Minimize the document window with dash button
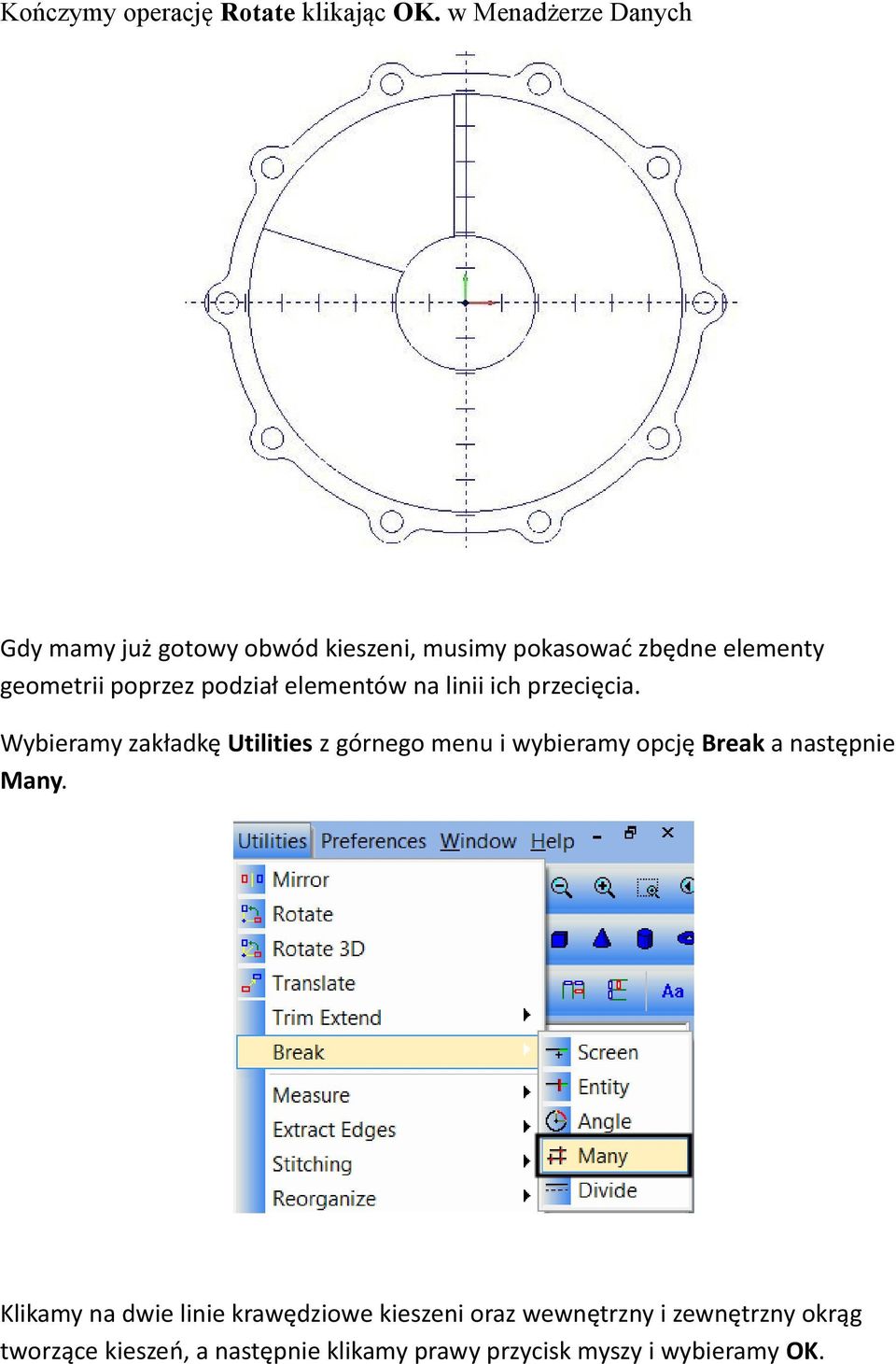Screen dimensions: 896x1364 pyautogui.click(x=597, y=836)
